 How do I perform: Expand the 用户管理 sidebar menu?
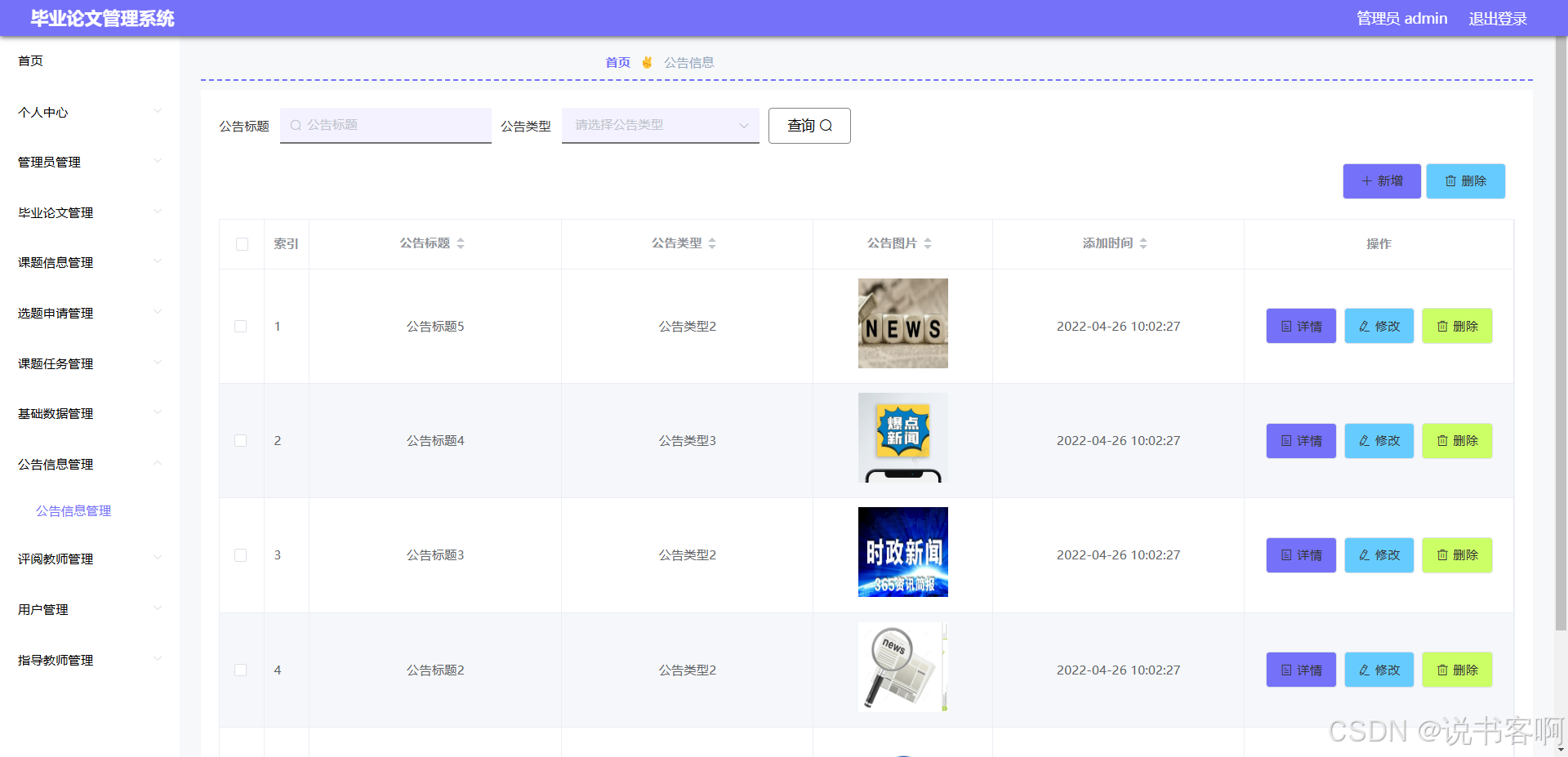pyautogui.click(x=90, y=609)
